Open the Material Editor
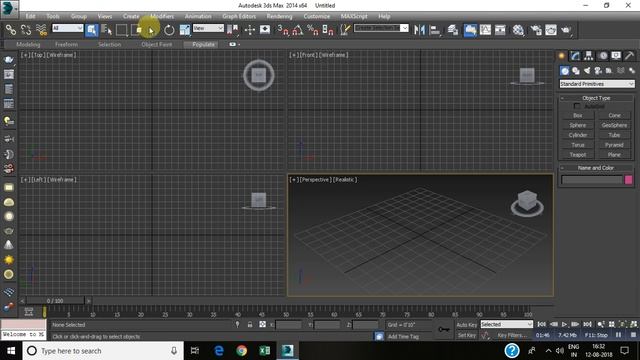640x360 pixels. tap(518, 30)
